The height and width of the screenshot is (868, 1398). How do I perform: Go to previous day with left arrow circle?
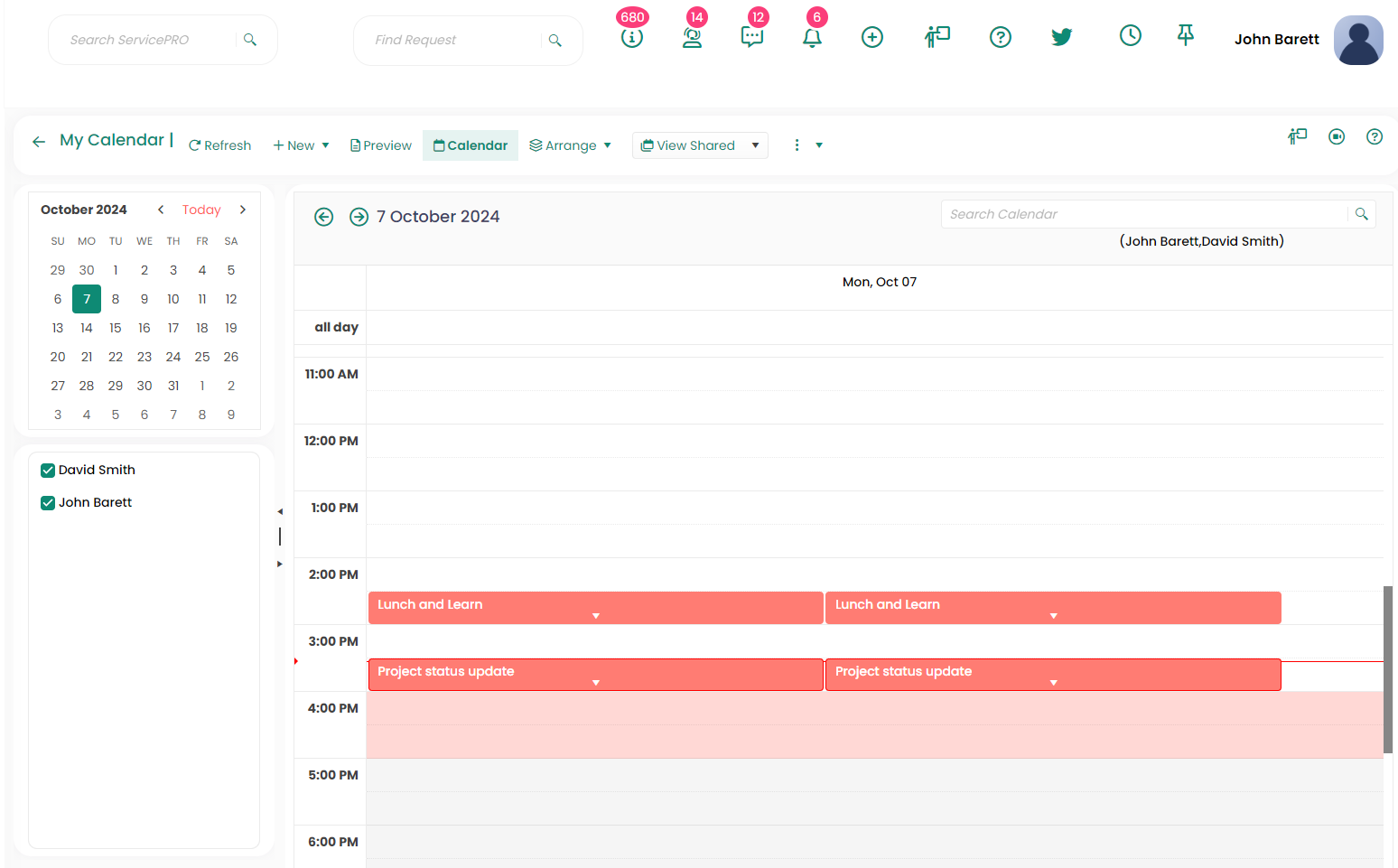[324, 217]
